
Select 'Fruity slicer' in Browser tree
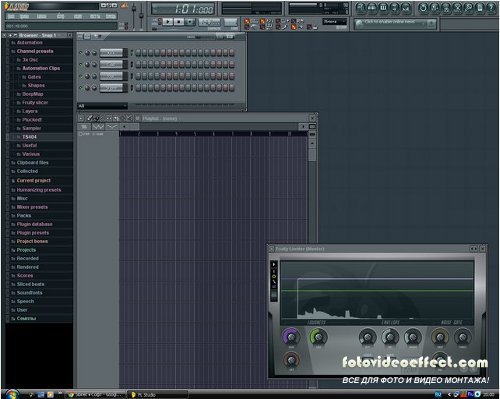[35, 102]
